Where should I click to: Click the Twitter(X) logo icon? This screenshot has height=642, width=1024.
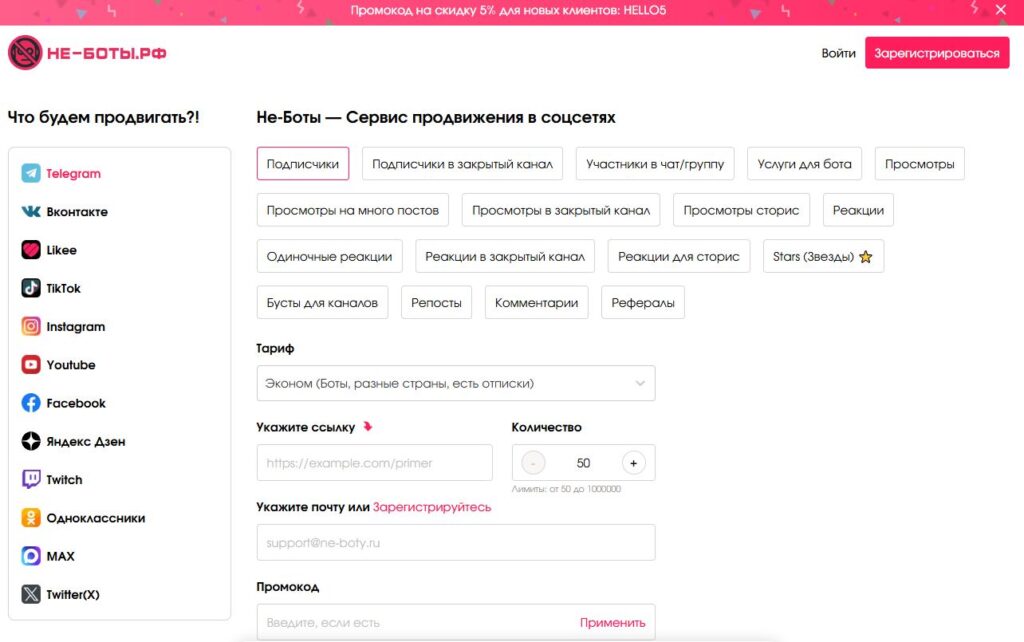31,594
